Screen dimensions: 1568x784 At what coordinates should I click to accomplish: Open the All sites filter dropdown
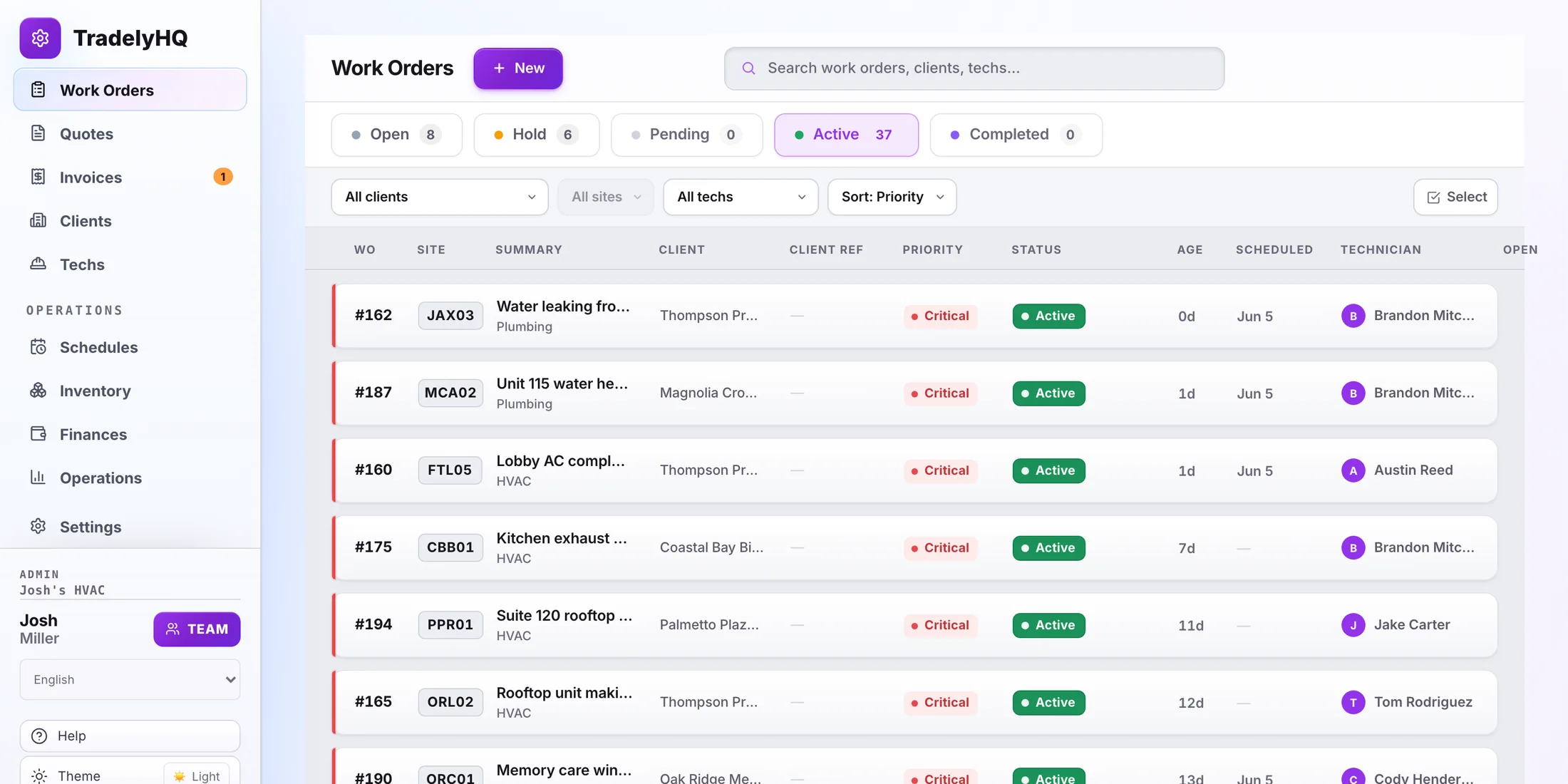(x=606, y=197)
